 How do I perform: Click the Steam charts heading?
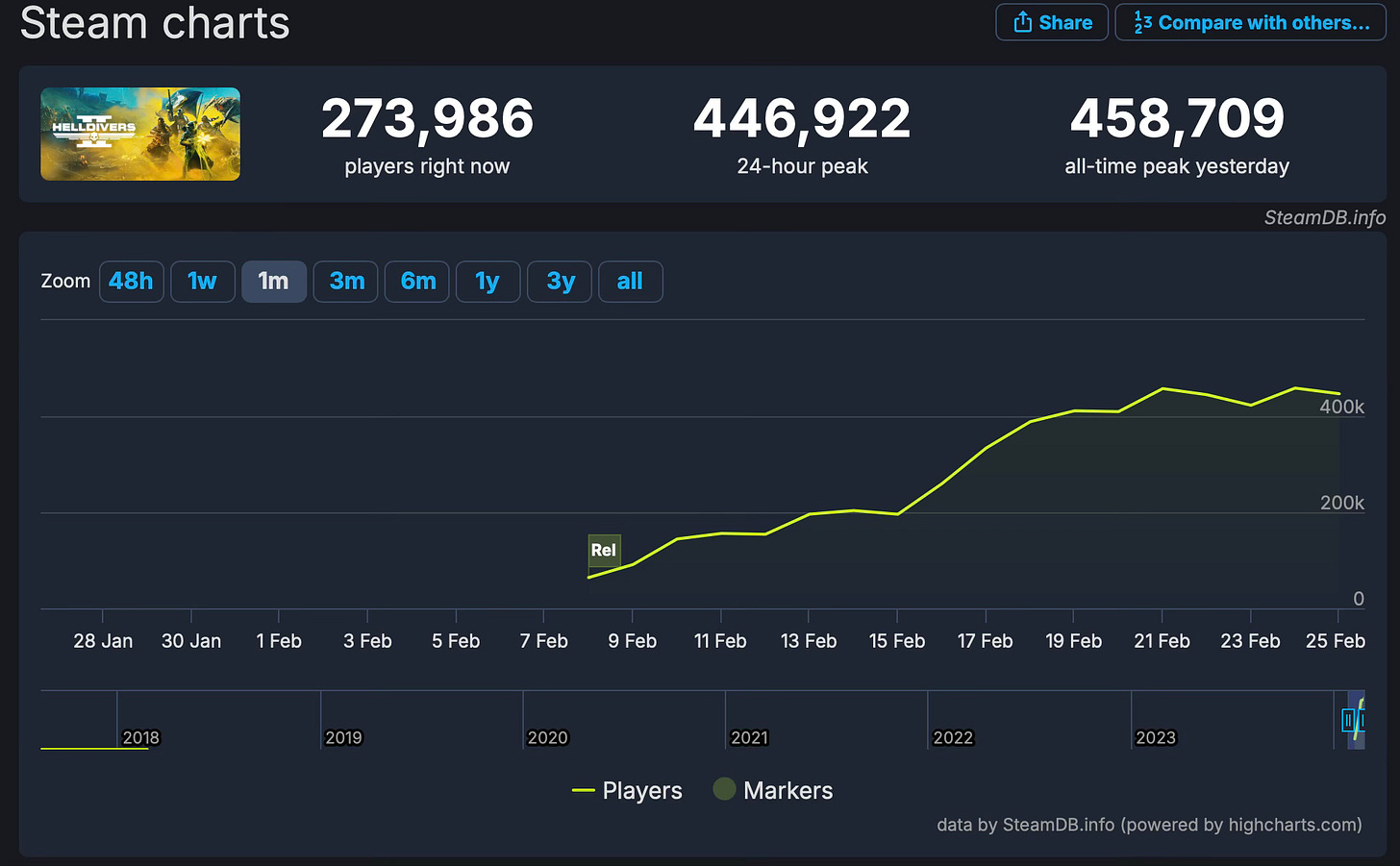(155, 22)
